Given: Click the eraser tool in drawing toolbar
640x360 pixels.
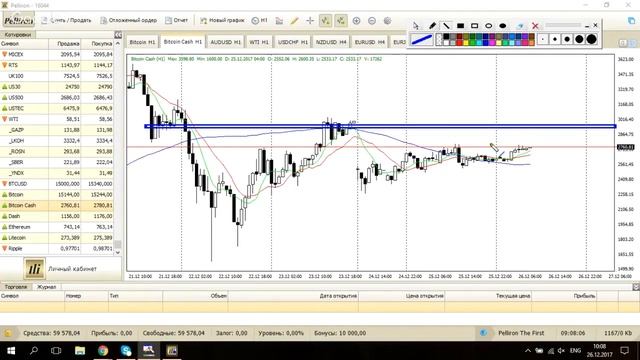Looking at the screenshot, I should tap(520, 26).
